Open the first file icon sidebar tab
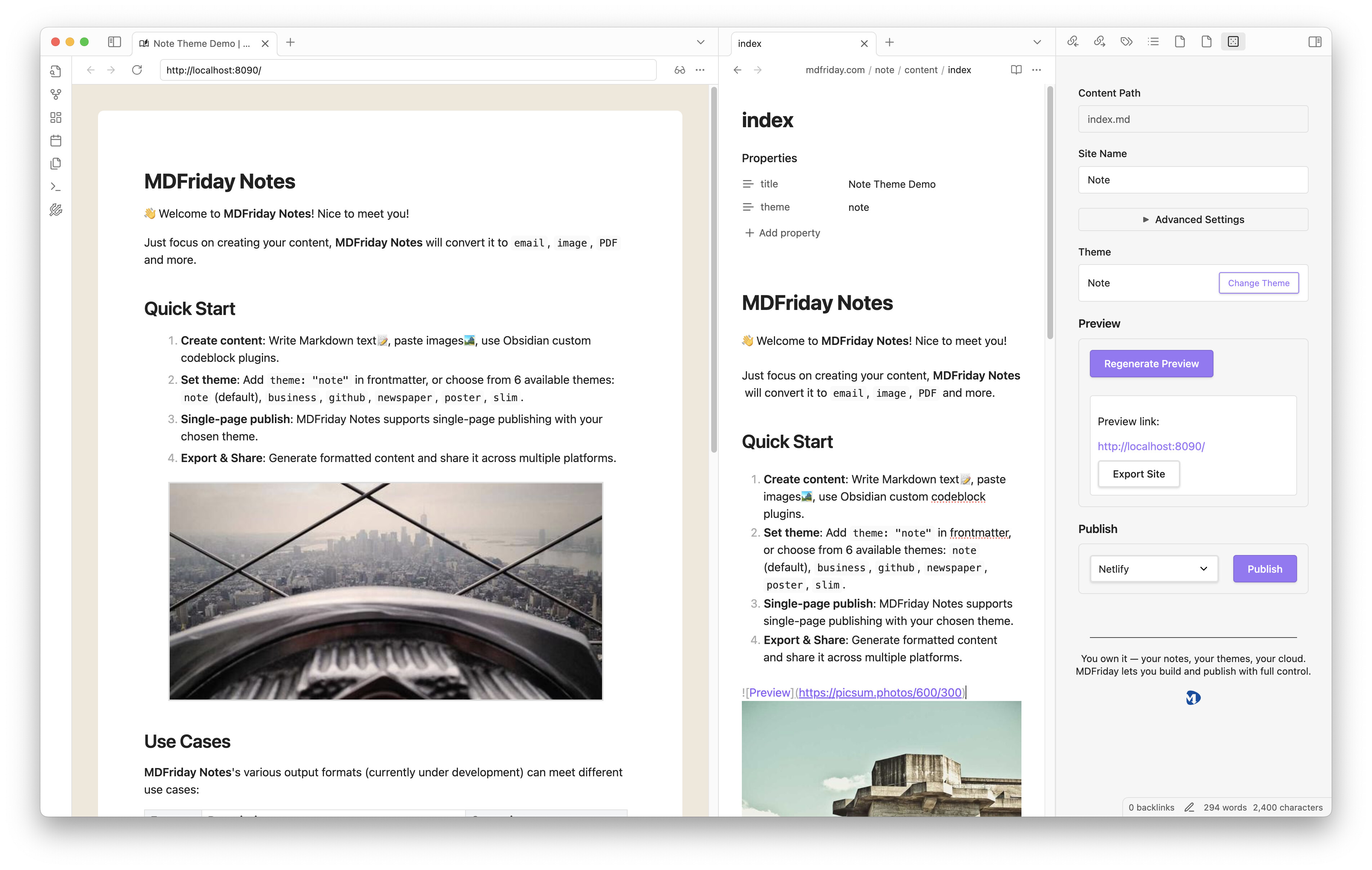 click(1180, 41)
